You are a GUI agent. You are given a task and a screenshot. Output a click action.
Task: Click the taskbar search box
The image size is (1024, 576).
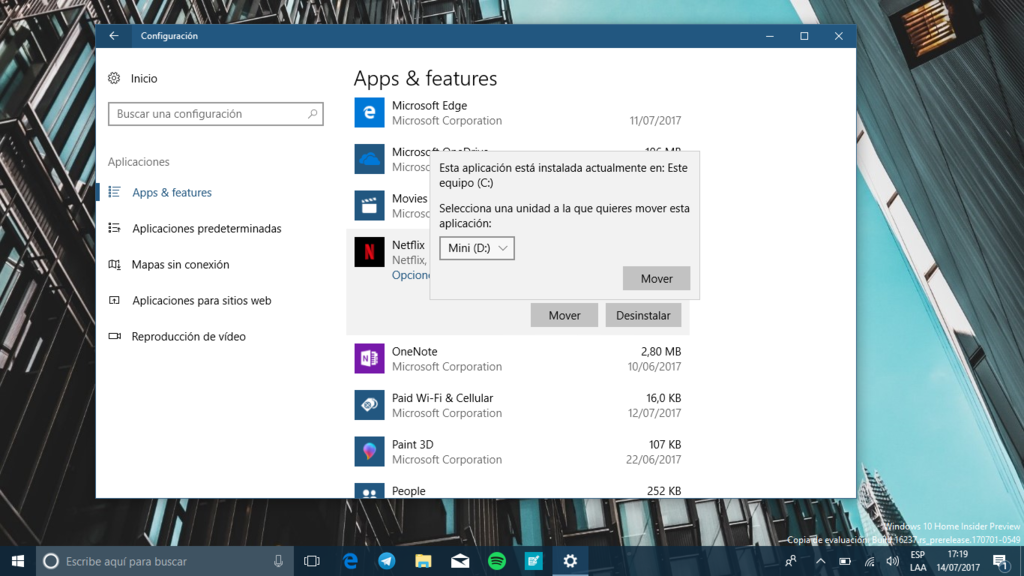click(x=163, y=561)
